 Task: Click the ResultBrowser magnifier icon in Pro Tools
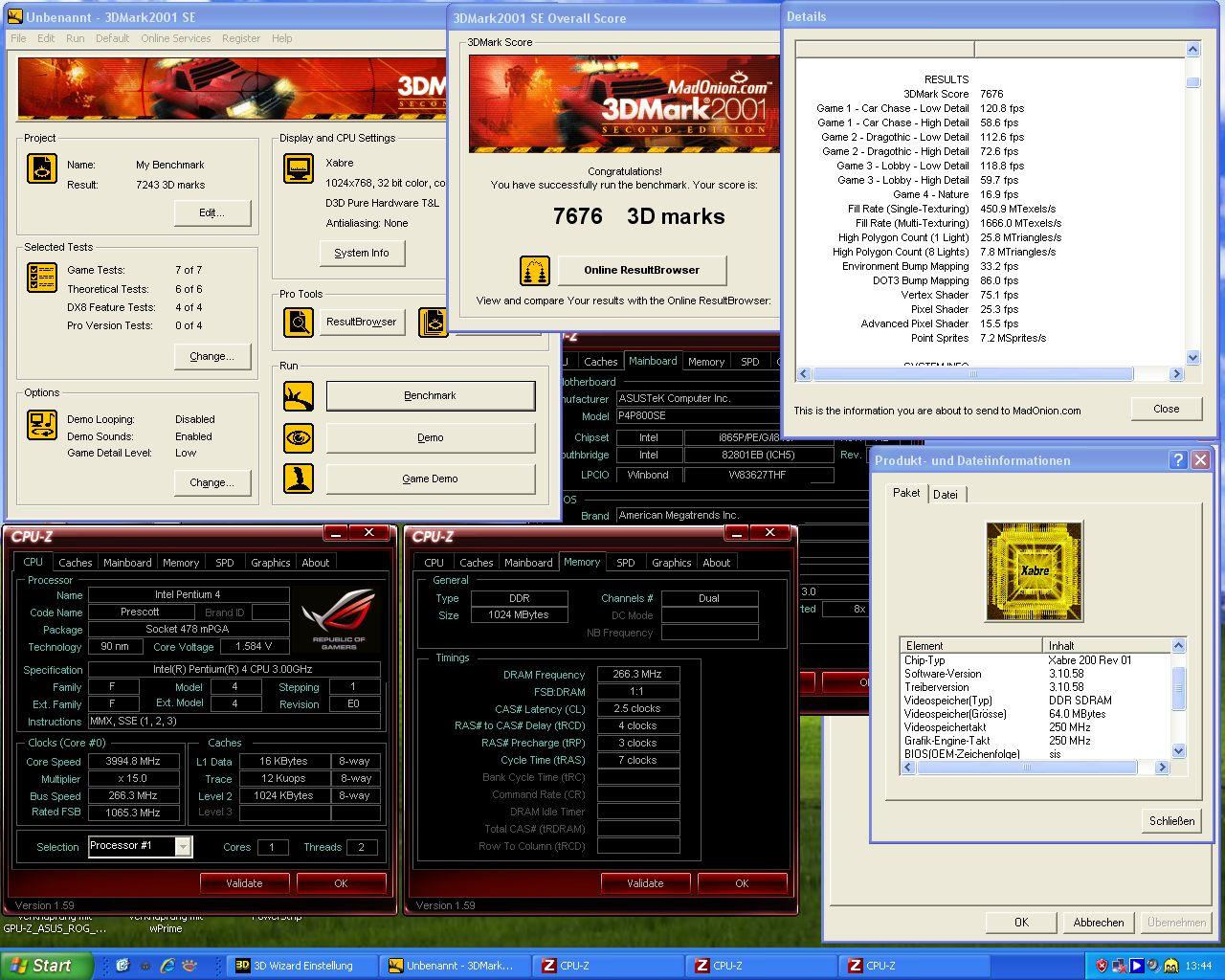click(299, 323)
